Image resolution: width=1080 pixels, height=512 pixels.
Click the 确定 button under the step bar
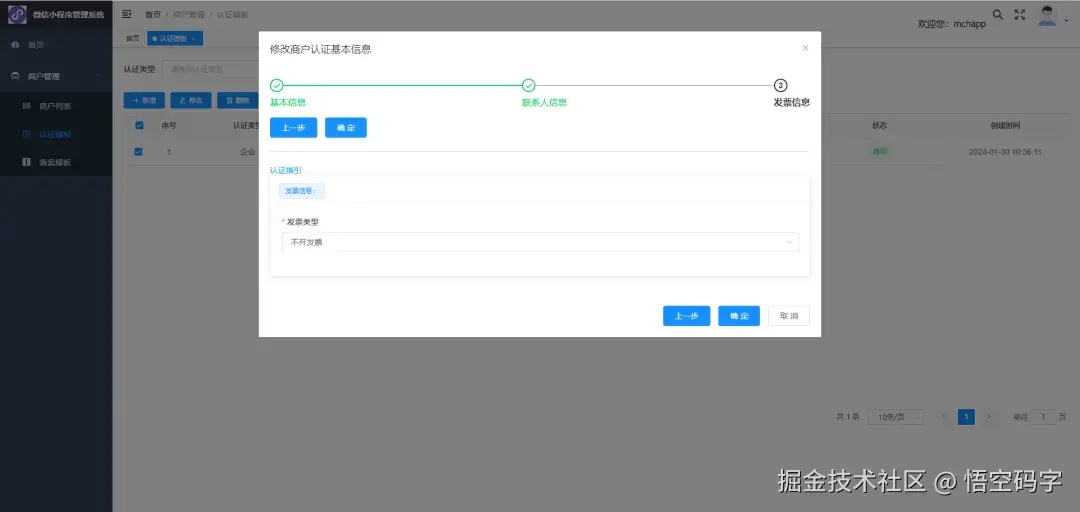point(346,127)
